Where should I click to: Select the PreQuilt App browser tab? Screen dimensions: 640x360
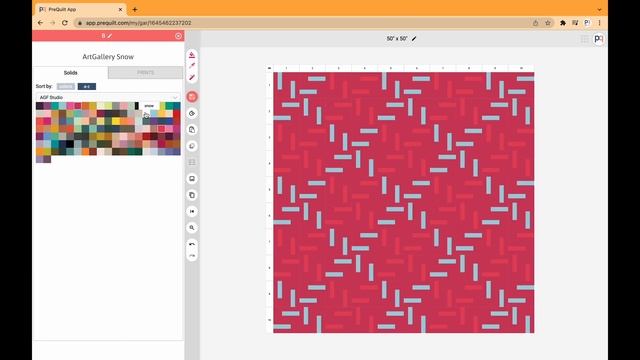pos(81,9)
